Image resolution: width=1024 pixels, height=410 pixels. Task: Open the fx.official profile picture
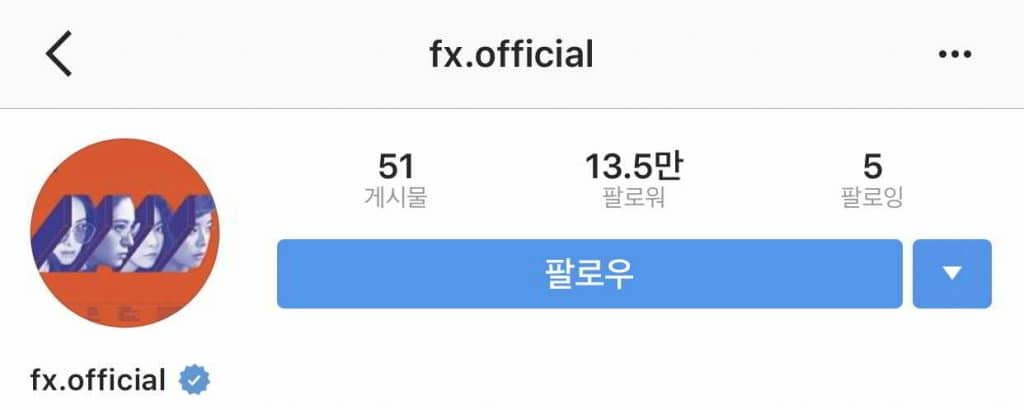tap(125, 233)
